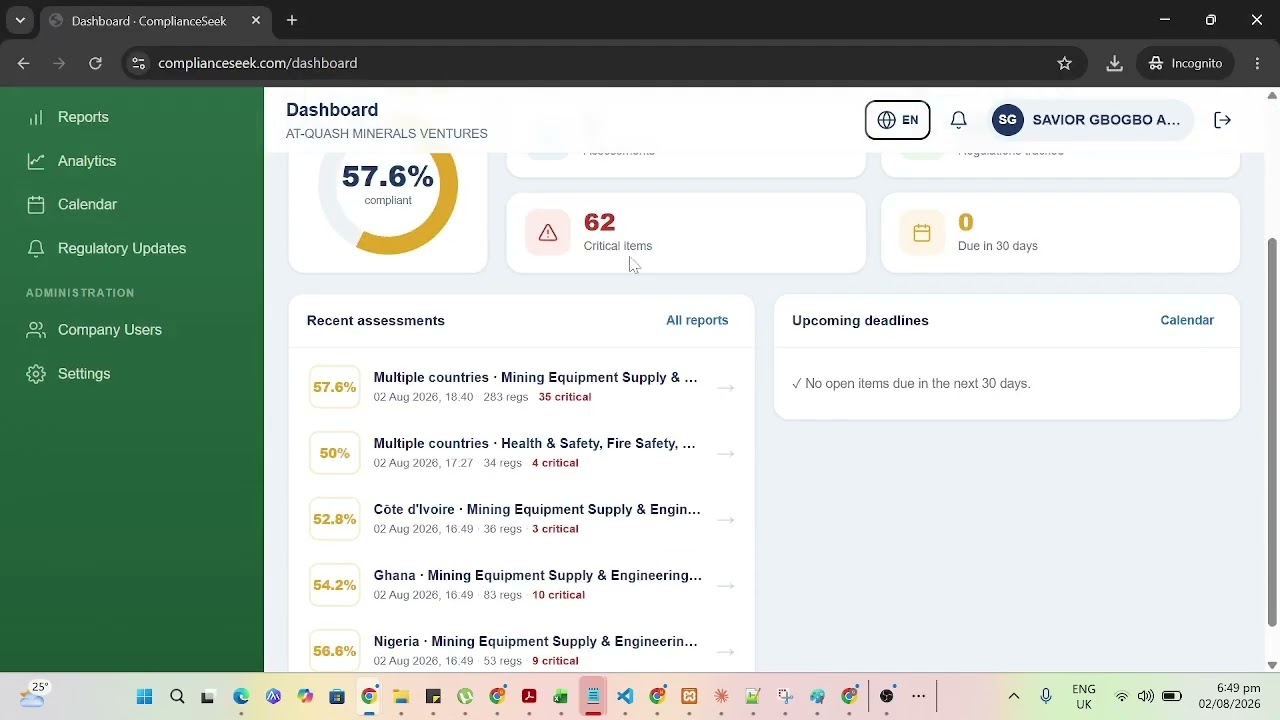Open the Côte d'Ivoire assessment

pyautogui.click(x=521, y=519)
